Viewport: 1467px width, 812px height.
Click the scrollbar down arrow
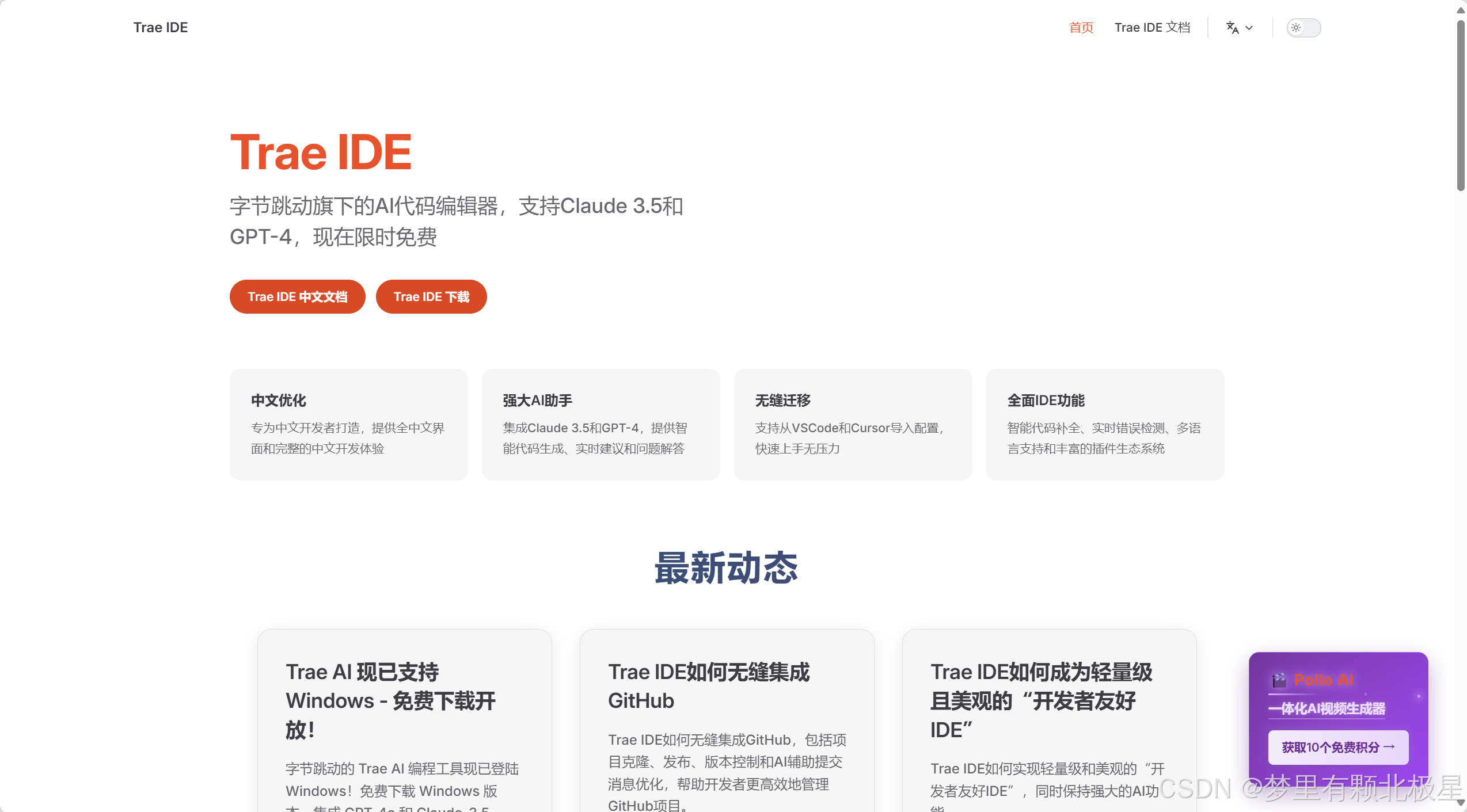point(1460,803)
